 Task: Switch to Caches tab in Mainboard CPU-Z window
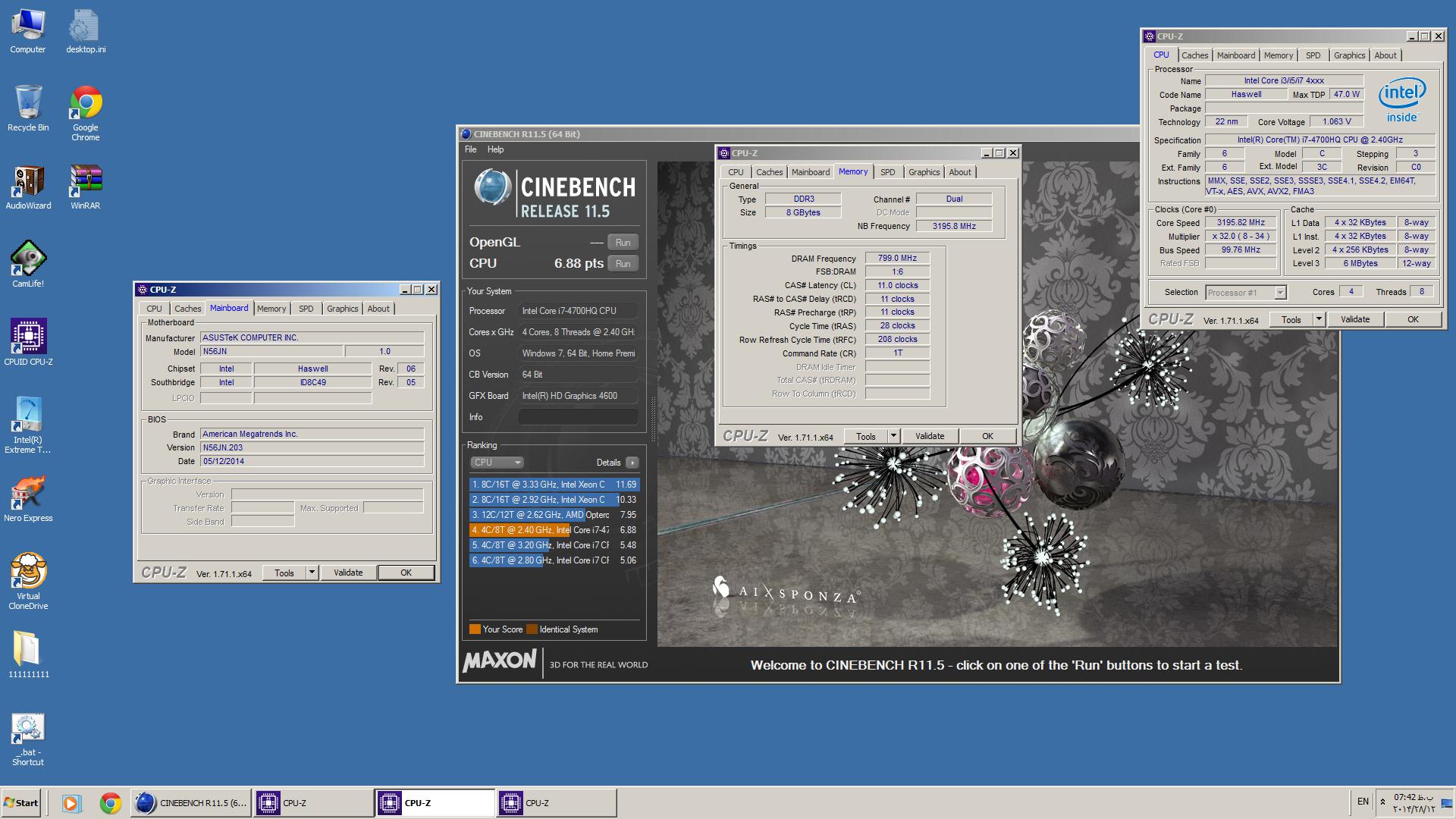click(187, 309)
